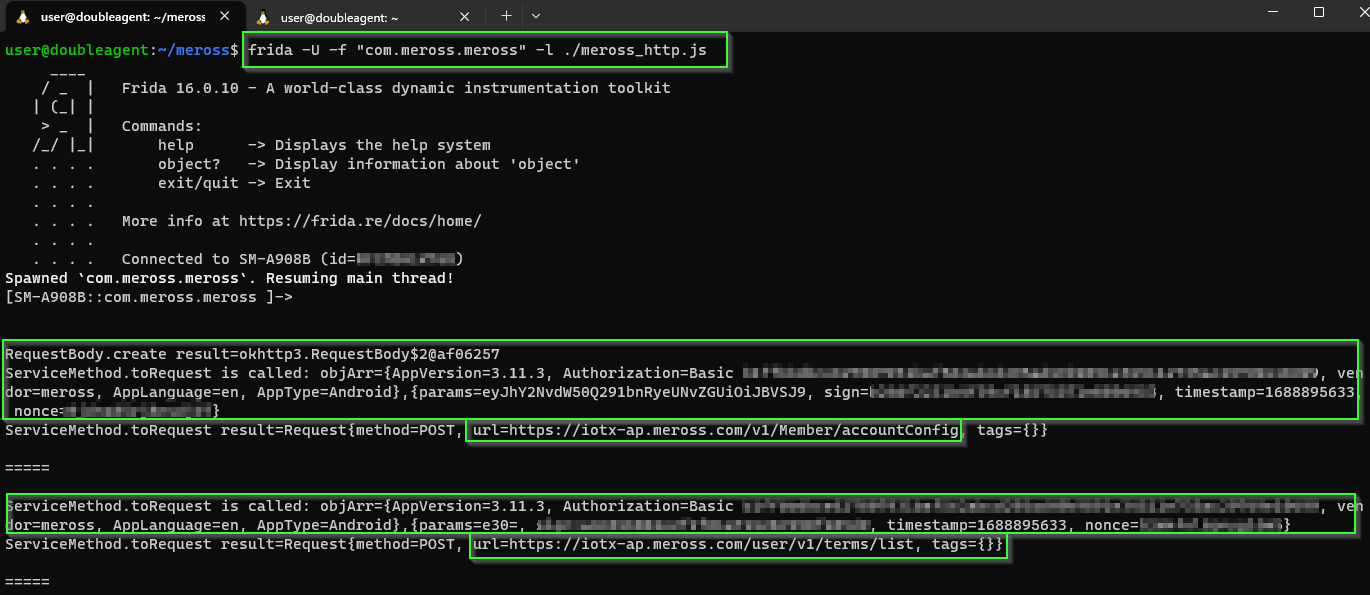Click the RequestBody.create result line
This screenshot has width=1370, height=595.
click(253, 354)
